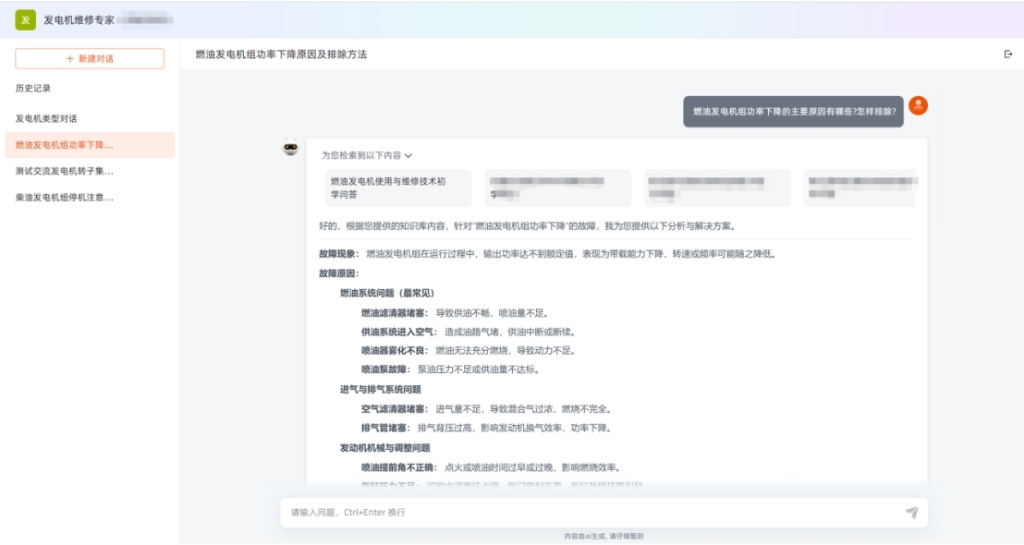
Task: Click the 燃油系统问题（最常见）heading
Action: pyautogui.click(x=387, y=293)
